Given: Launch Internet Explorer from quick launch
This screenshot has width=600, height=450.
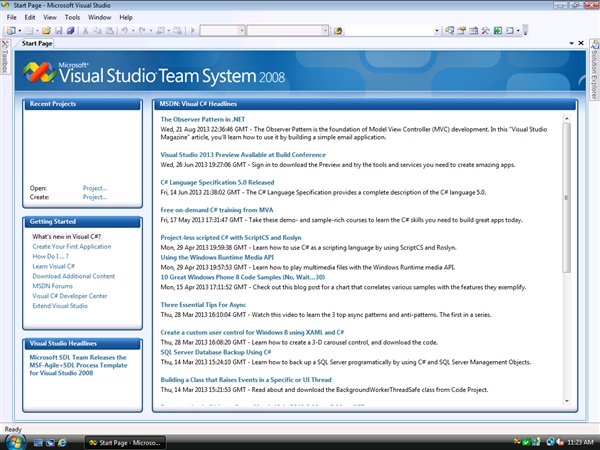Looking at the screenshot, I should [62, 443].
